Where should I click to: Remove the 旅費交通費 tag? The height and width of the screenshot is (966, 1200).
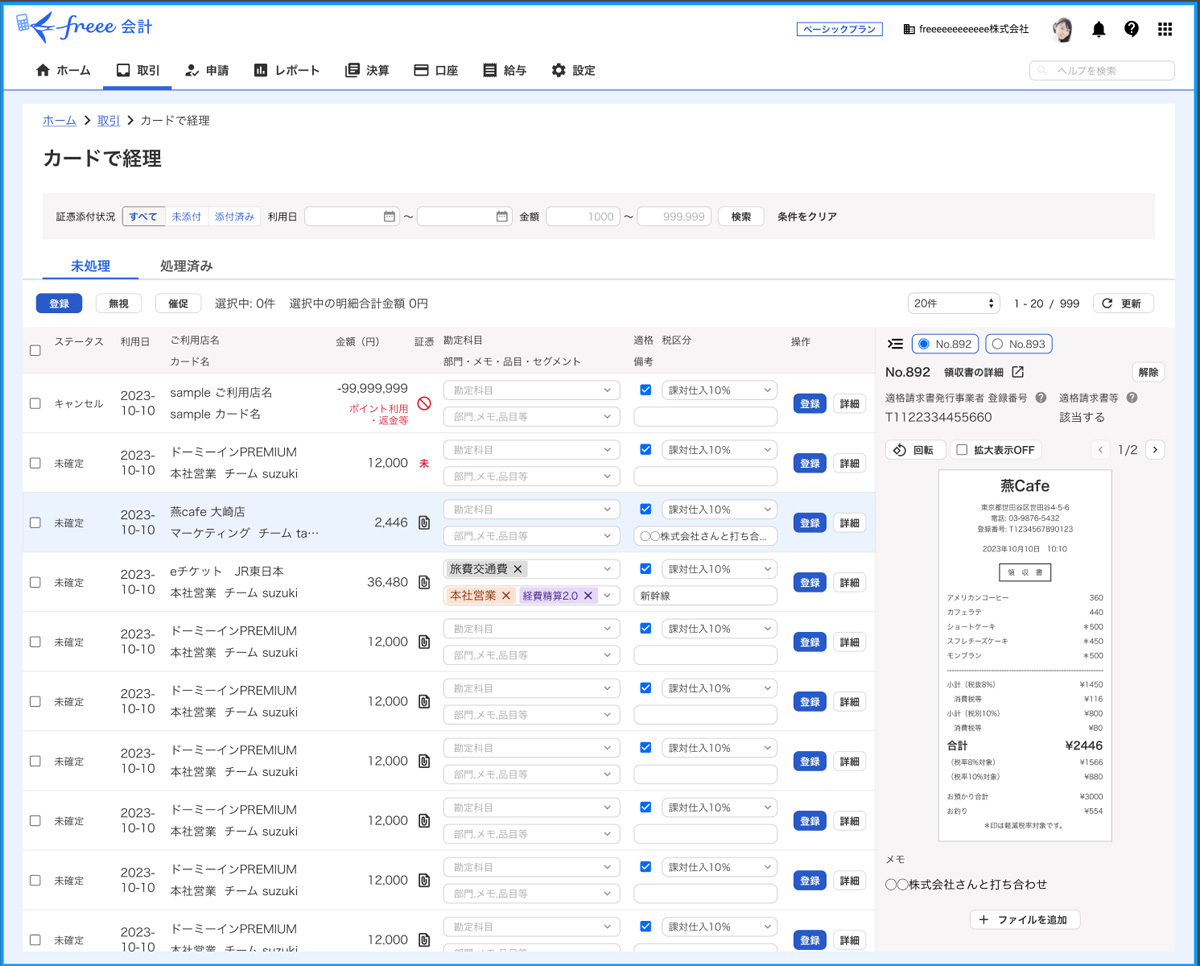517,569
